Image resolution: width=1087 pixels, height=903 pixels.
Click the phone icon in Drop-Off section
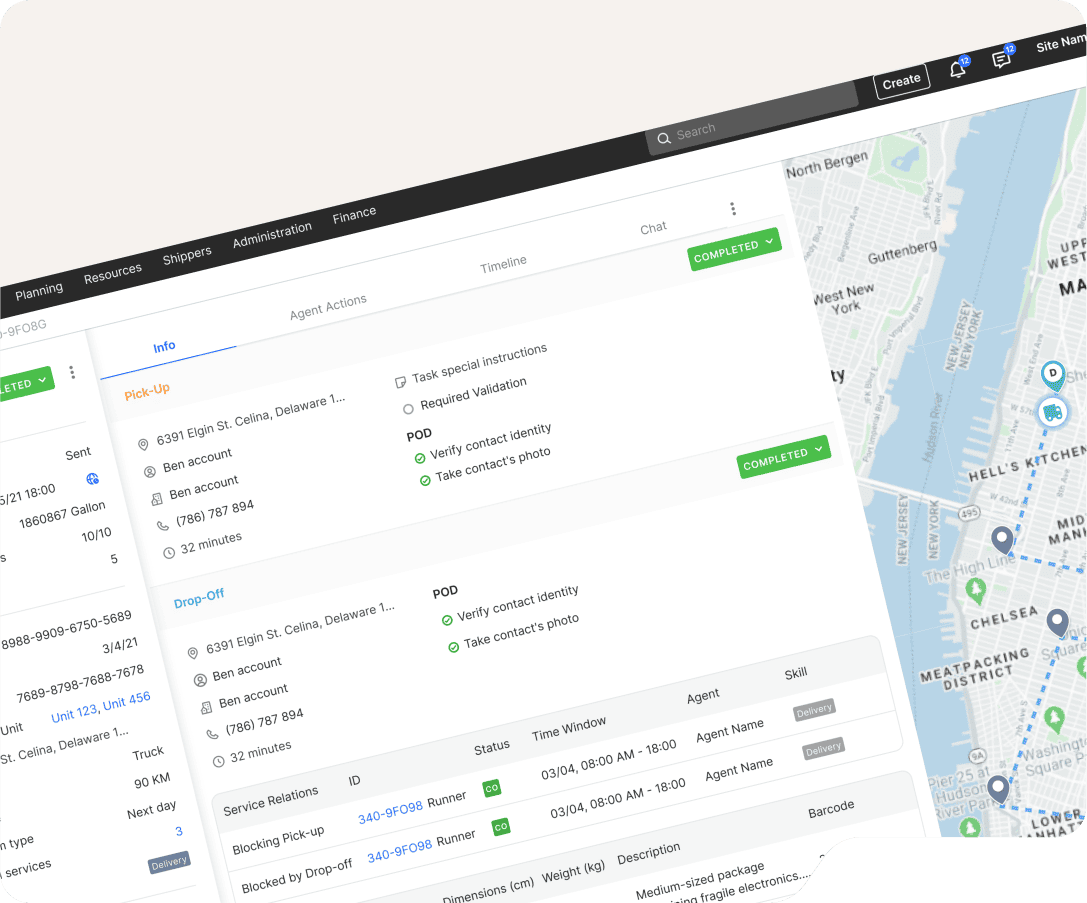click(x=212, y=735)
